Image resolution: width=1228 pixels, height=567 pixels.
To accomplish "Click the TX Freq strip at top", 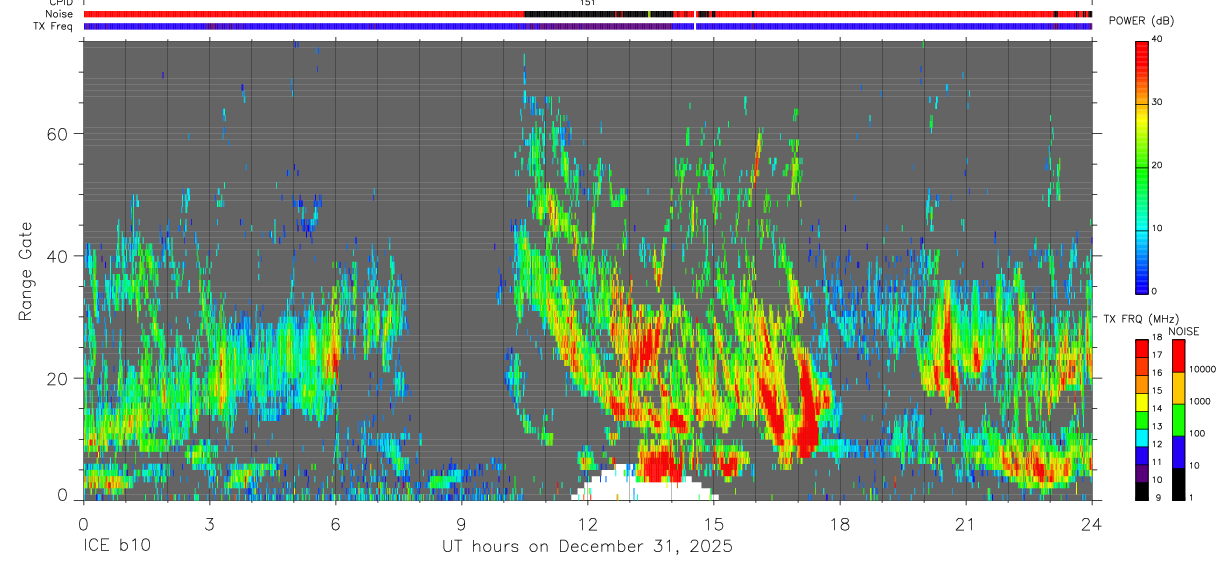I will [587, 26].
